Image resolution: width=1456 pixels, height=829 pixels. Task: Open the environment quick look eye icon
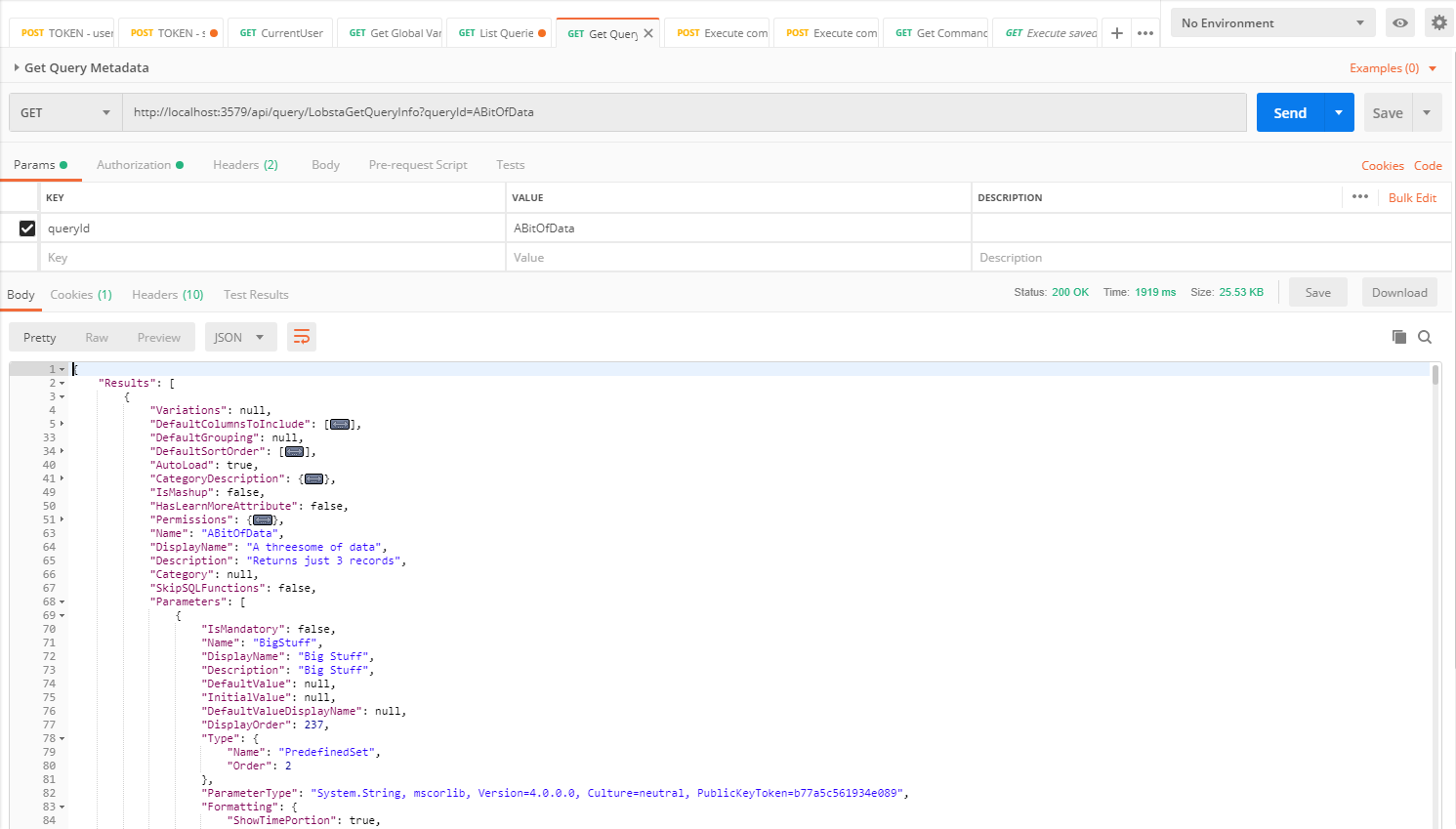tap(1399, 22)
